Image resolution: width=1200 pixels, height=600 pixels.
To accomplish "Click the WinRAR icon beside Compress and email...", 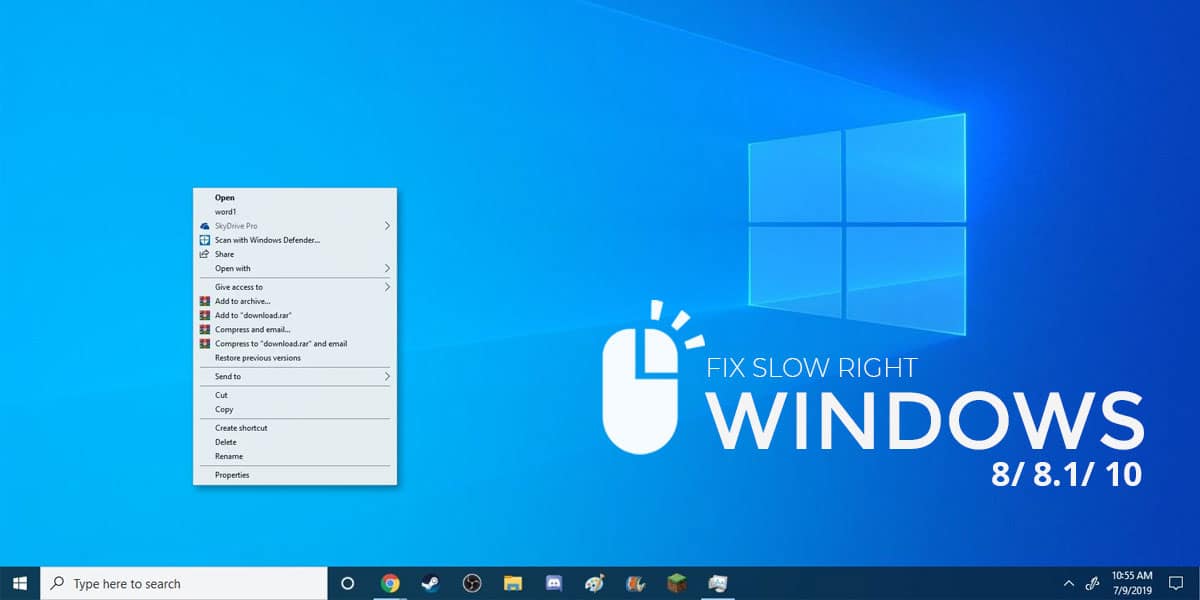I will [205, 329].
